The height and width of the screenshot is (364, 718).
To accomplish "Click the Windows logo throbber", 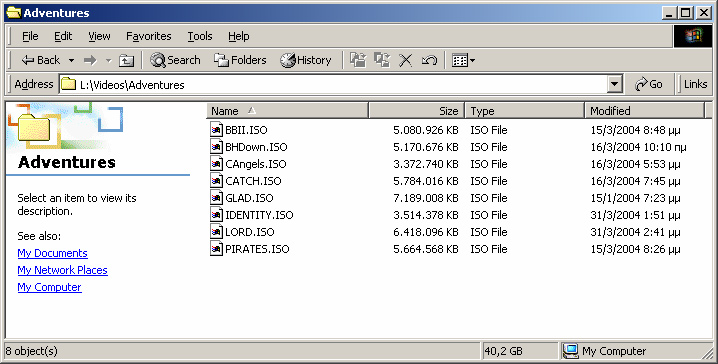I will pos(693,36).
